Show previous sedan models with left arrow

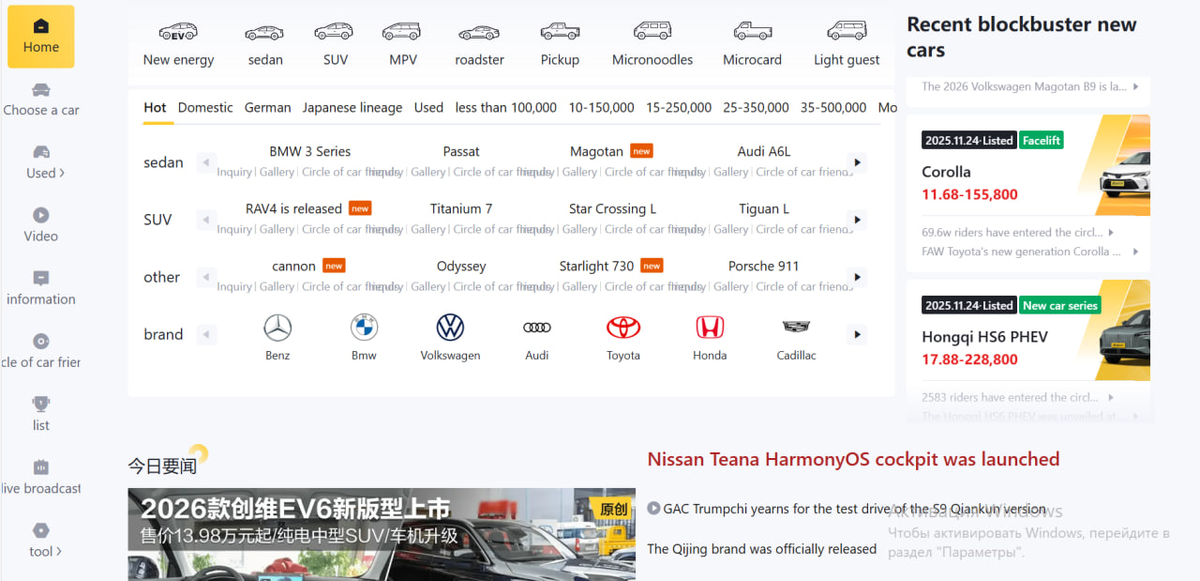(x=206, y=162)
